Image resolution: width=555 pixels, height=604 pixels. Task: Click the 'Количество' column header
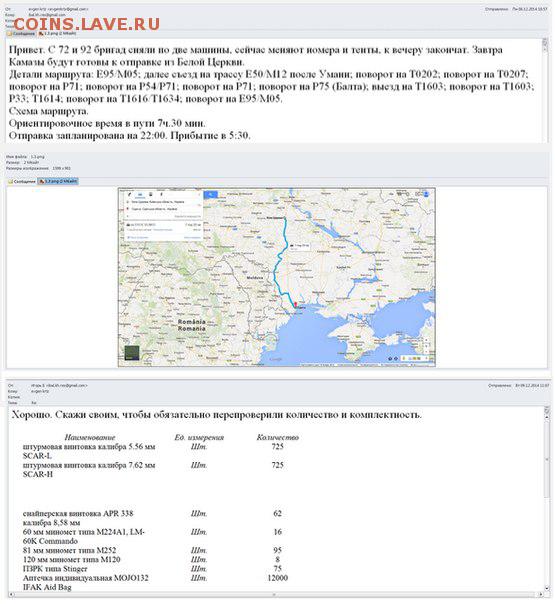278,437
